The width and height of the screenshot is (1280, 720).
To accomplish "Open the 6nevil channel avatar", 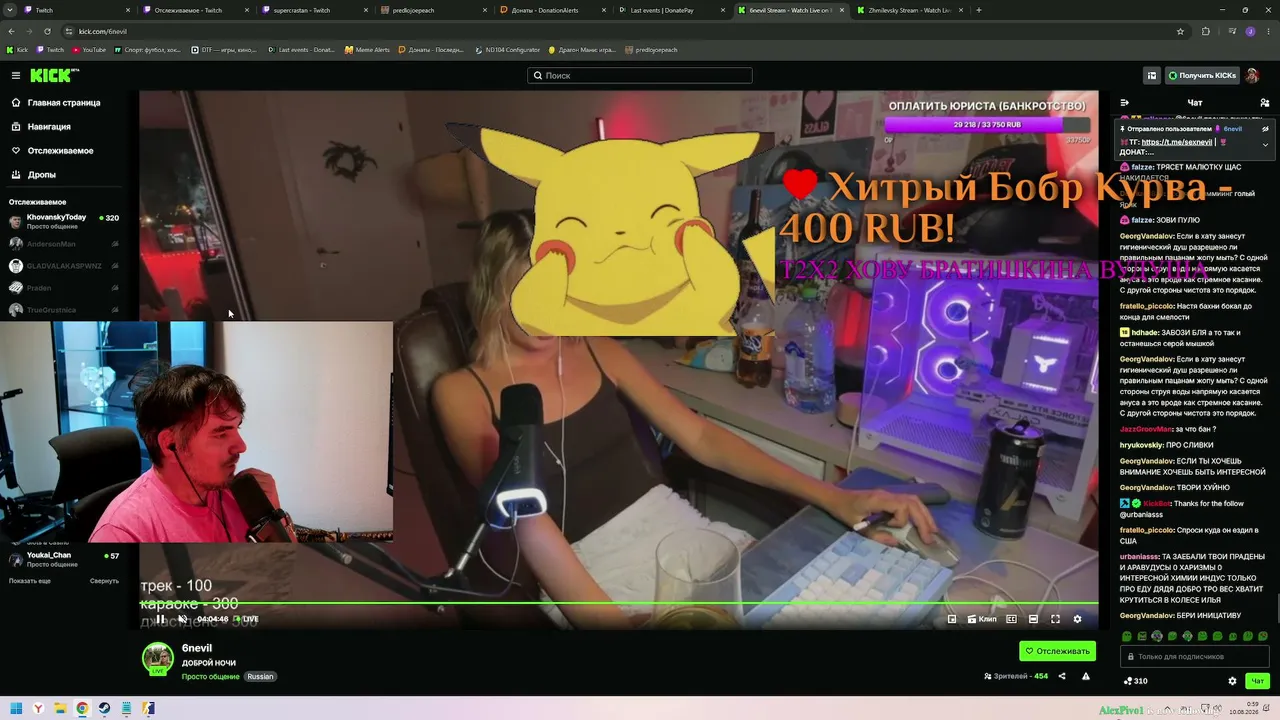I will click(x=157, y=658).
